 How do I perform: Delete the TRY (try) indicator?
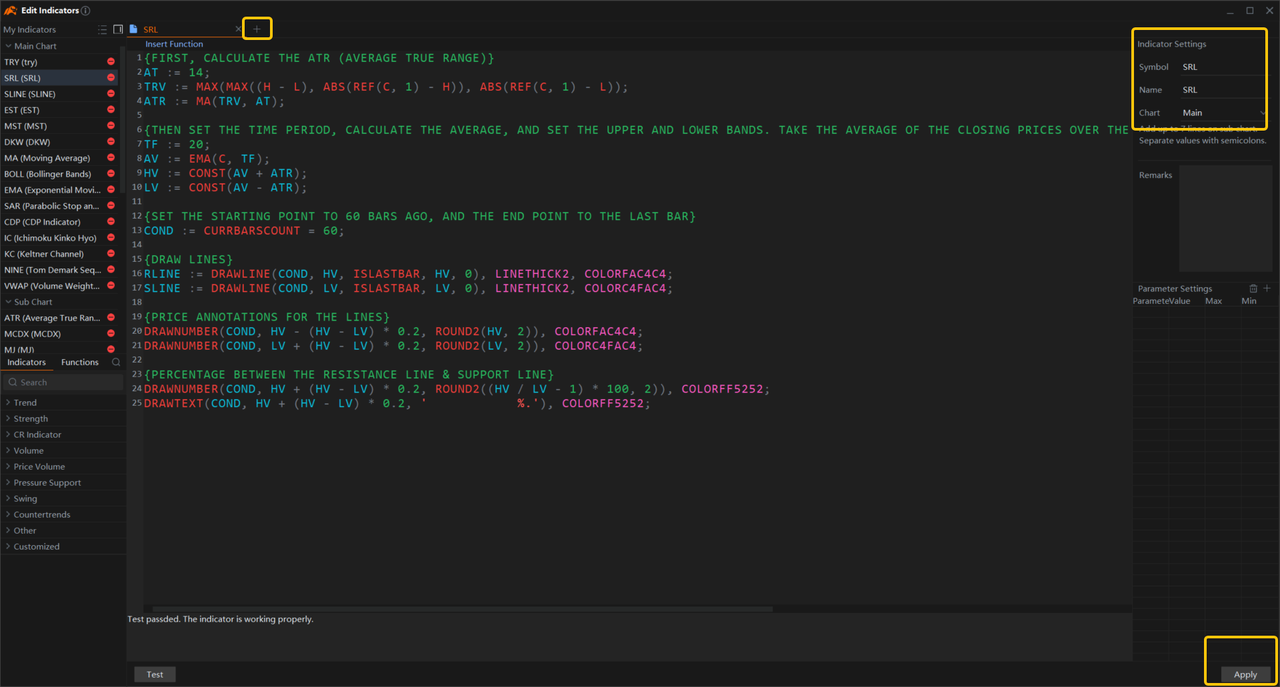pos(111,62)
